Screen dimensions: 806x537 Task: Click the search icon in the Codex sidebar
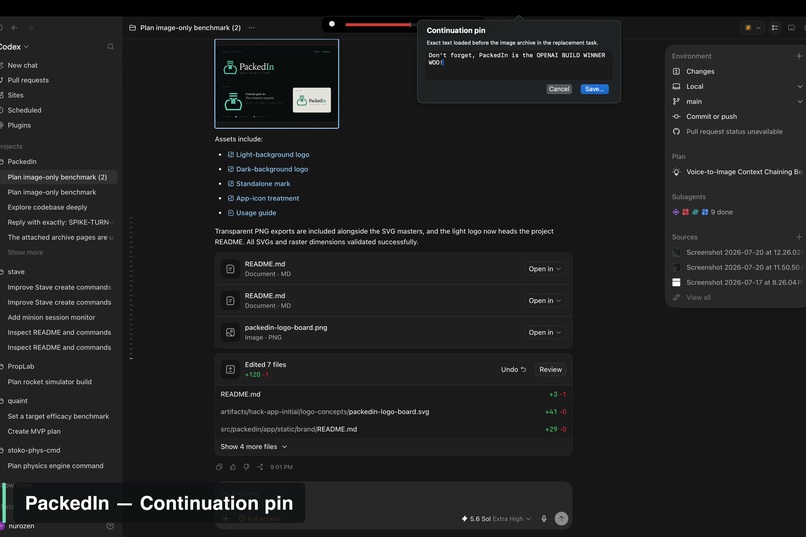(111, 47)
